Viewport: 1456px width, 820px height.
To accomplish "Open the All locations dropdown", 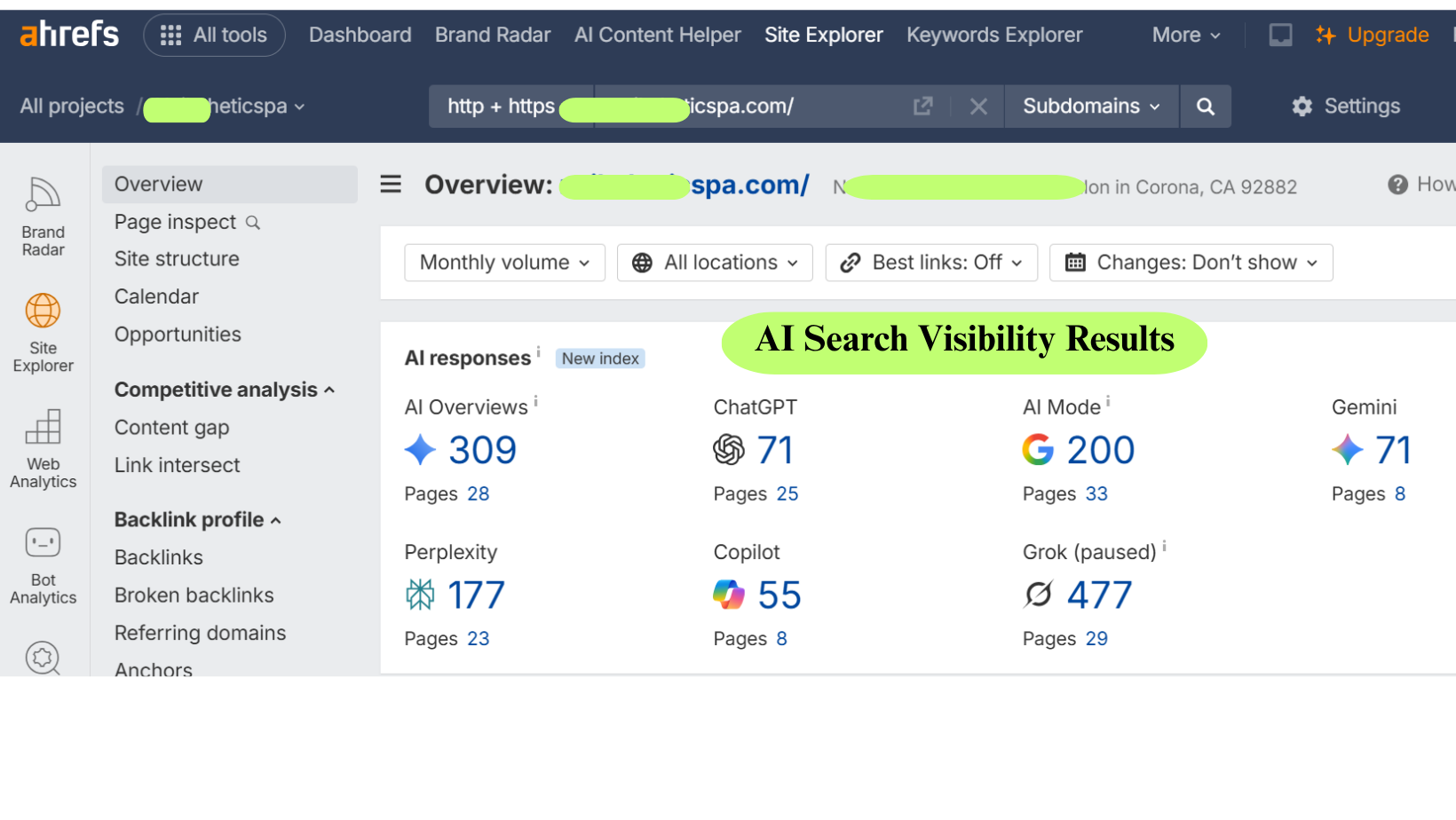I will [x=715, y=263].
